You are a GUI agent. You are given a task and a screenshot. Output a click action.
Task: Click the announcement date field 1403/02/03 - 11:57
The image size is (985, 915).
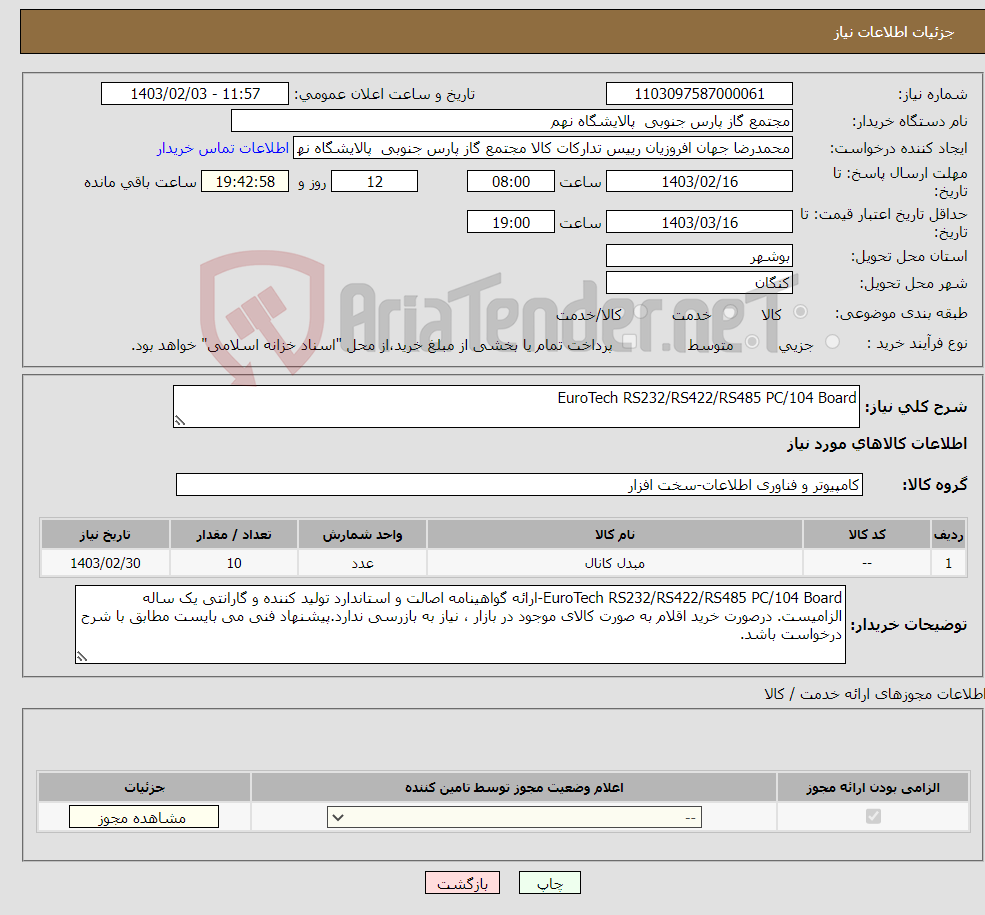[195, 94]
